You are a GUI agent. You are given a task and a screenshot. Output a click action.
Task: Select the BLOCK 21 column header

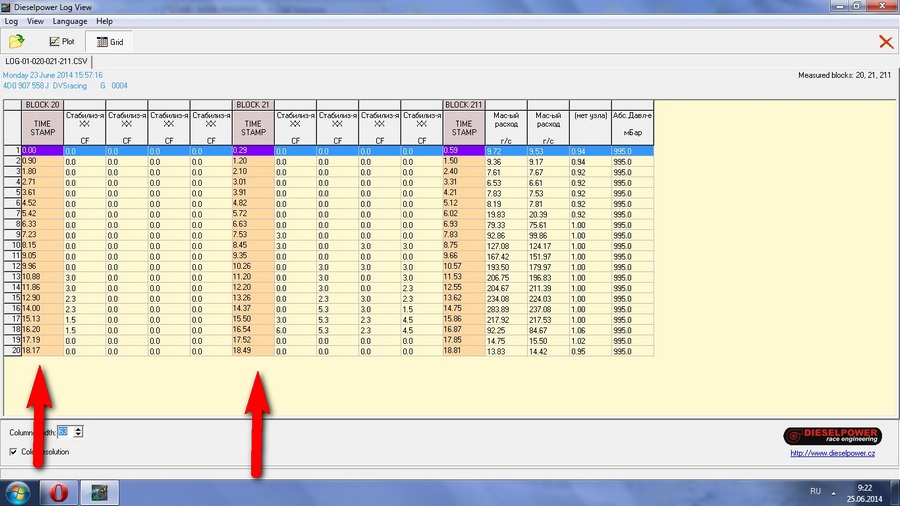pyautogui.click(x=253, y=104)
